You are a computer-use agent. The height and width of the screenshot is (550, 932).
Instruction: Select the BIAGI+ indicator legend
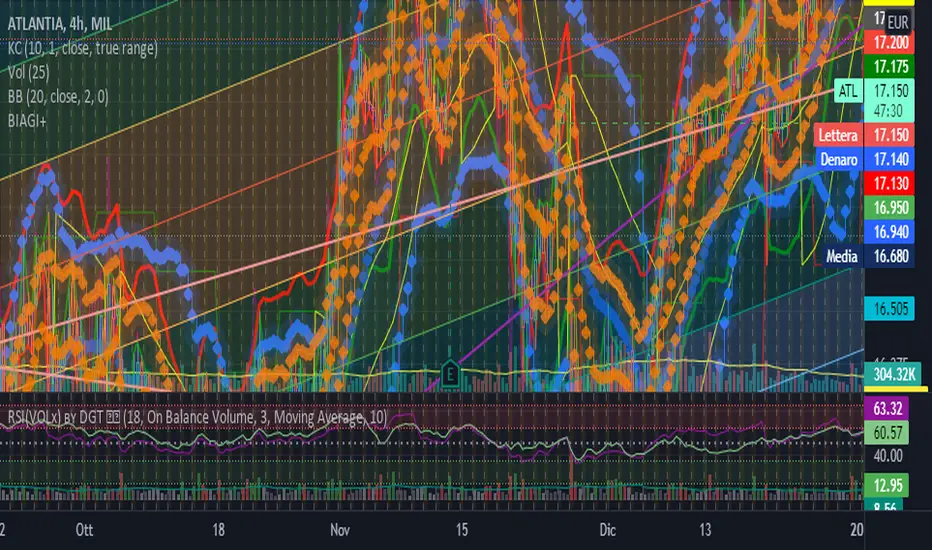[x=27, y=121]
